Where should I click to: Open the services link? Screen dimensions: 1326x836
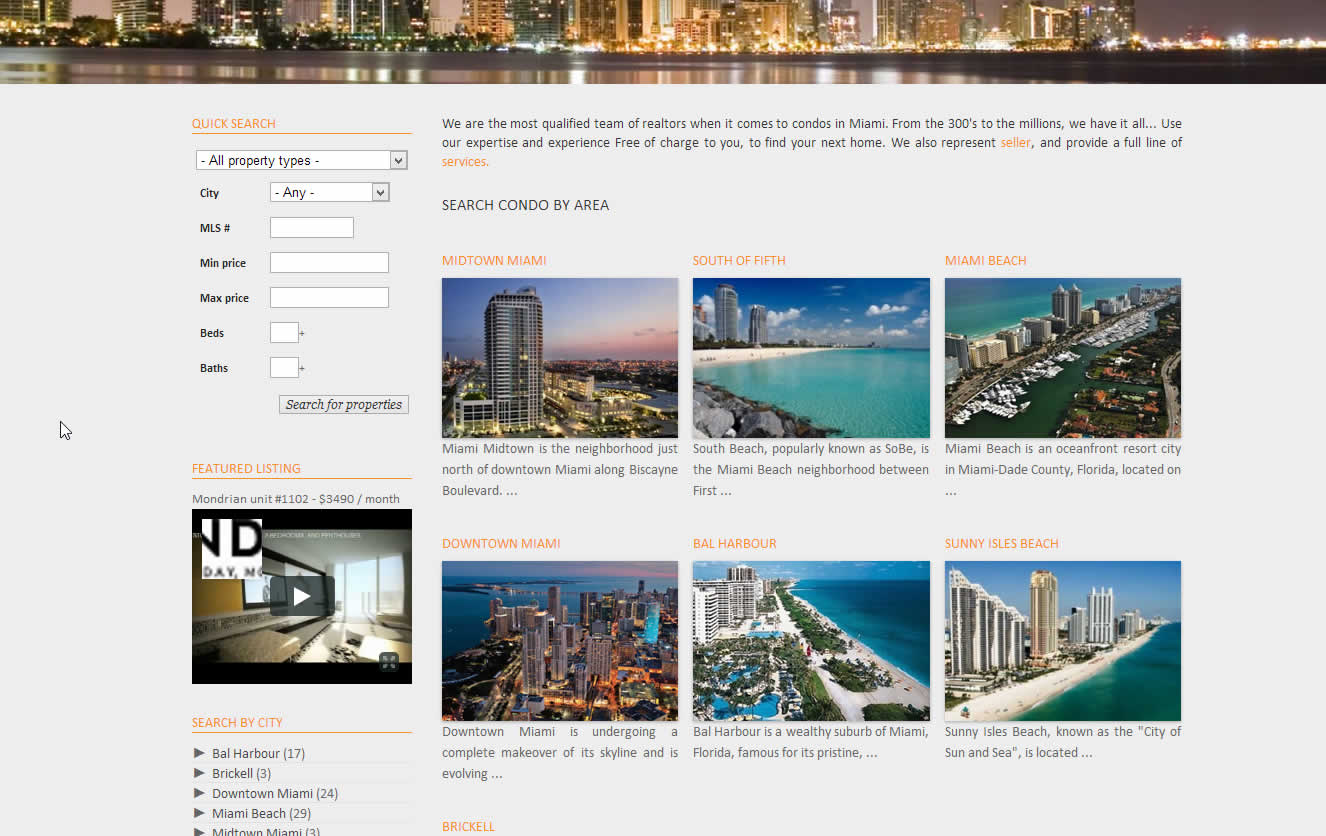pyautogui.click(x=464, y=162)
